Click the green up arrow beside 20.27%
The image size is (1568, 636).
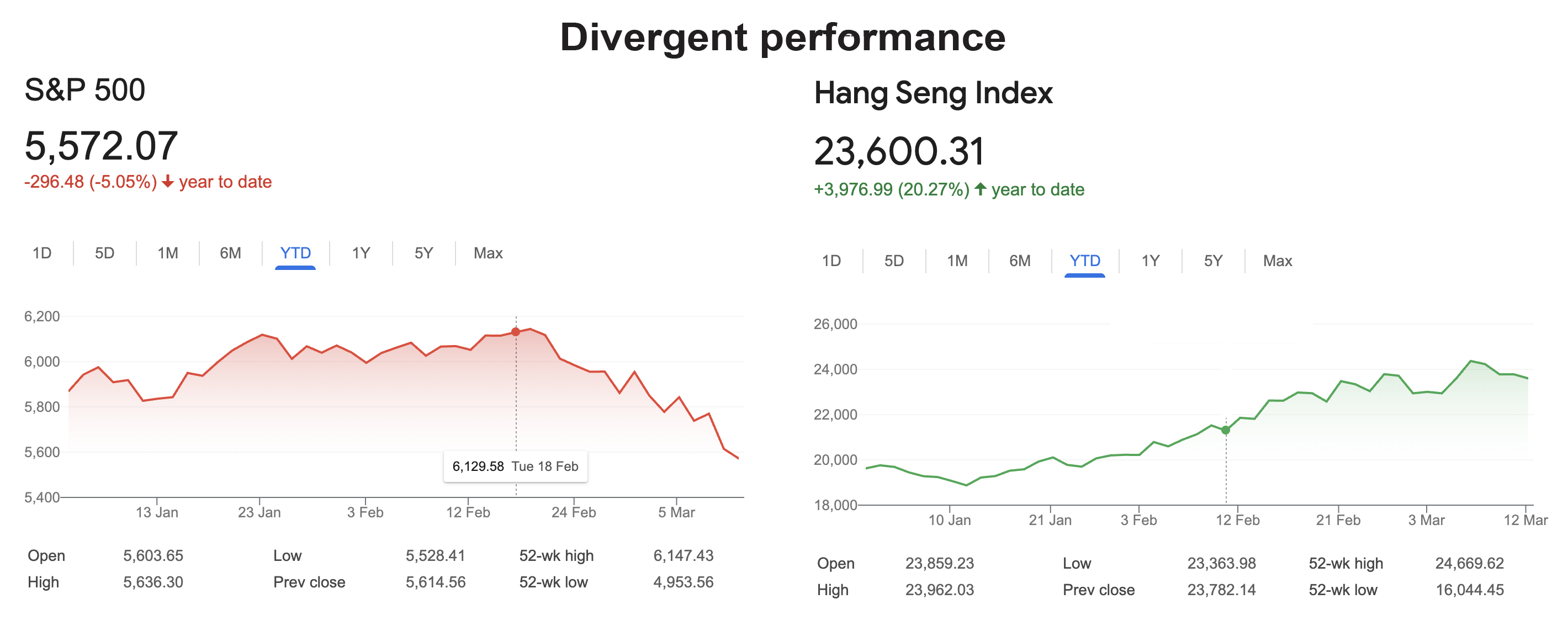point(980,189)
